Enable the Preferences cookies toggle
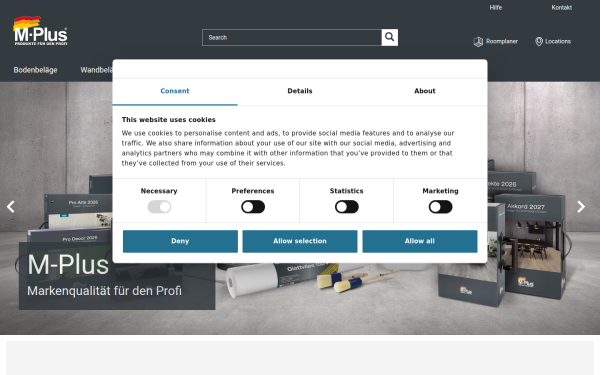This screenshot has height=375, width=600. point(253,207)
